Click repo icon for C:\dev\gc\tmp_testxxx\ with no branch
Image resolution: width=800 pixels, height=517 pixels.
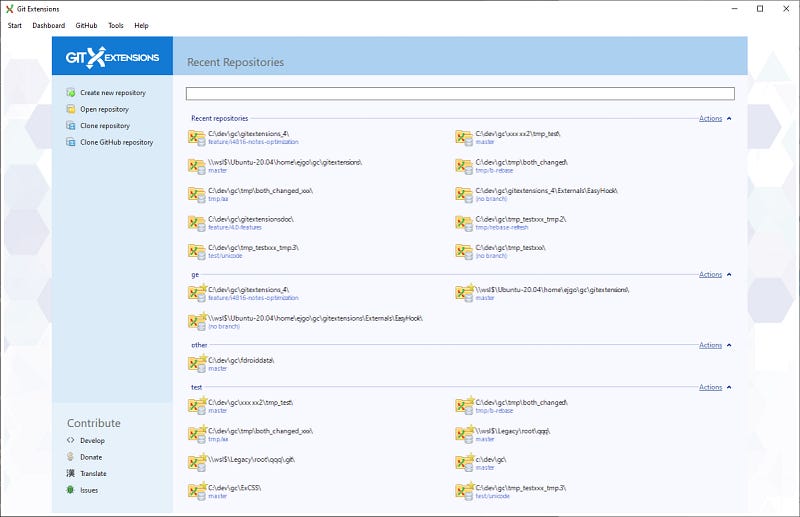[x=464, y=252]
